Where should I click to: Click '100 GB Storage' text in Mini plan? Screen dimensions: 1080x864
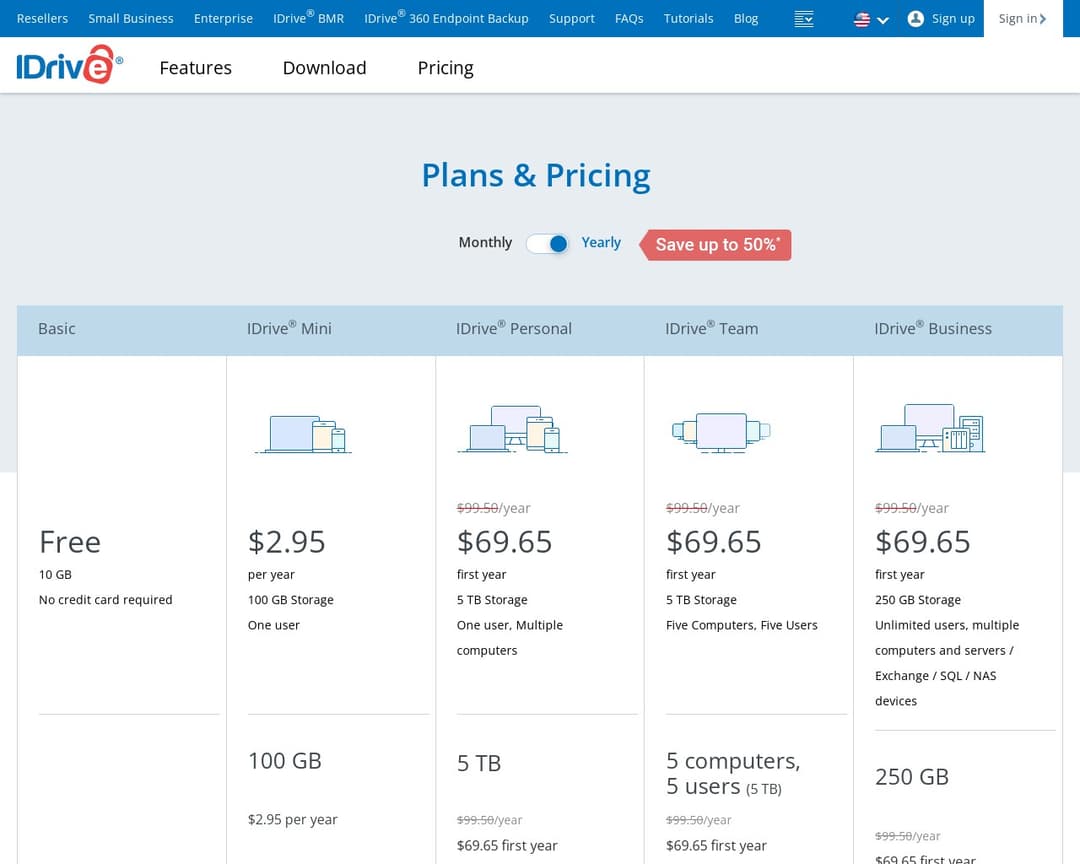coord(291,599)
